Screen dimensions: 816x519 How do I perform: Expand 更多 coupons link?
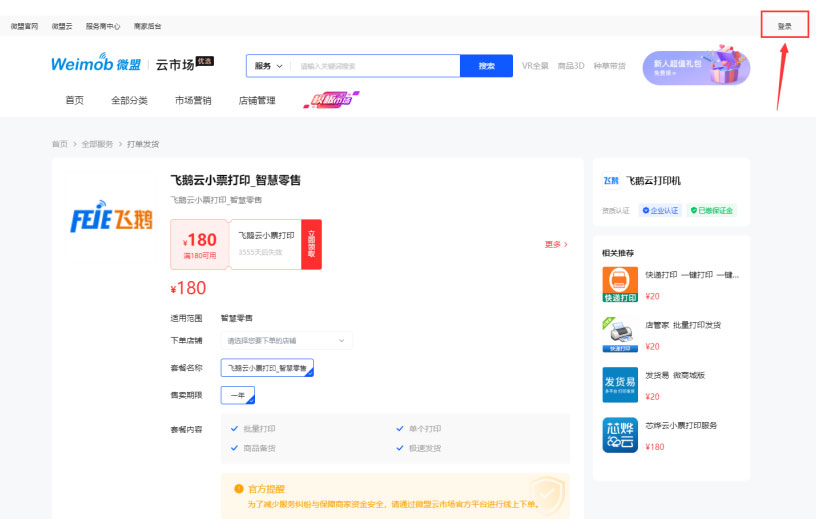tap(556, 244)
